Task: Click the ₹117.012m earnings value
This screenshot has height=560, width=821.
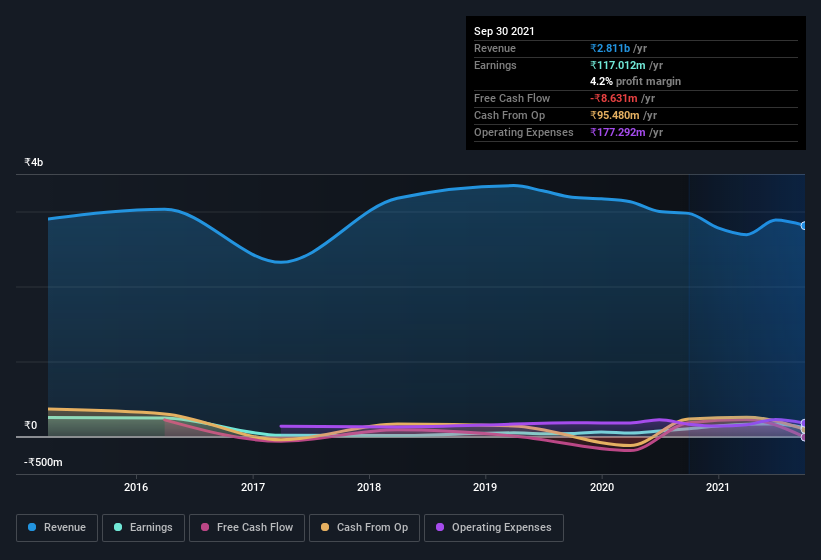Action: 618,65
